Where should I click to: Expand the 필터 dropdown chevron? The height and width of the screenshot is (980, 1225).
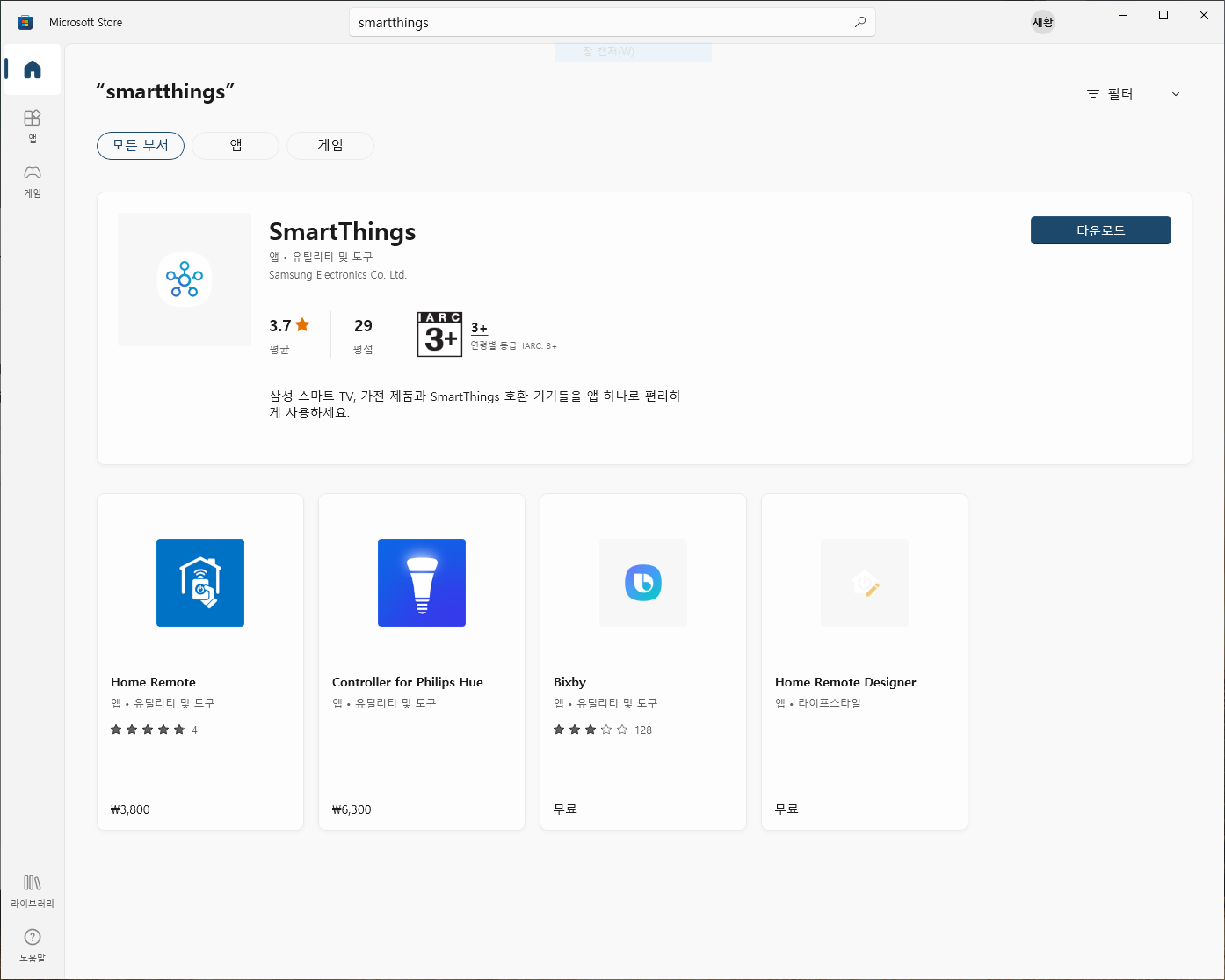coord(1176,94)
